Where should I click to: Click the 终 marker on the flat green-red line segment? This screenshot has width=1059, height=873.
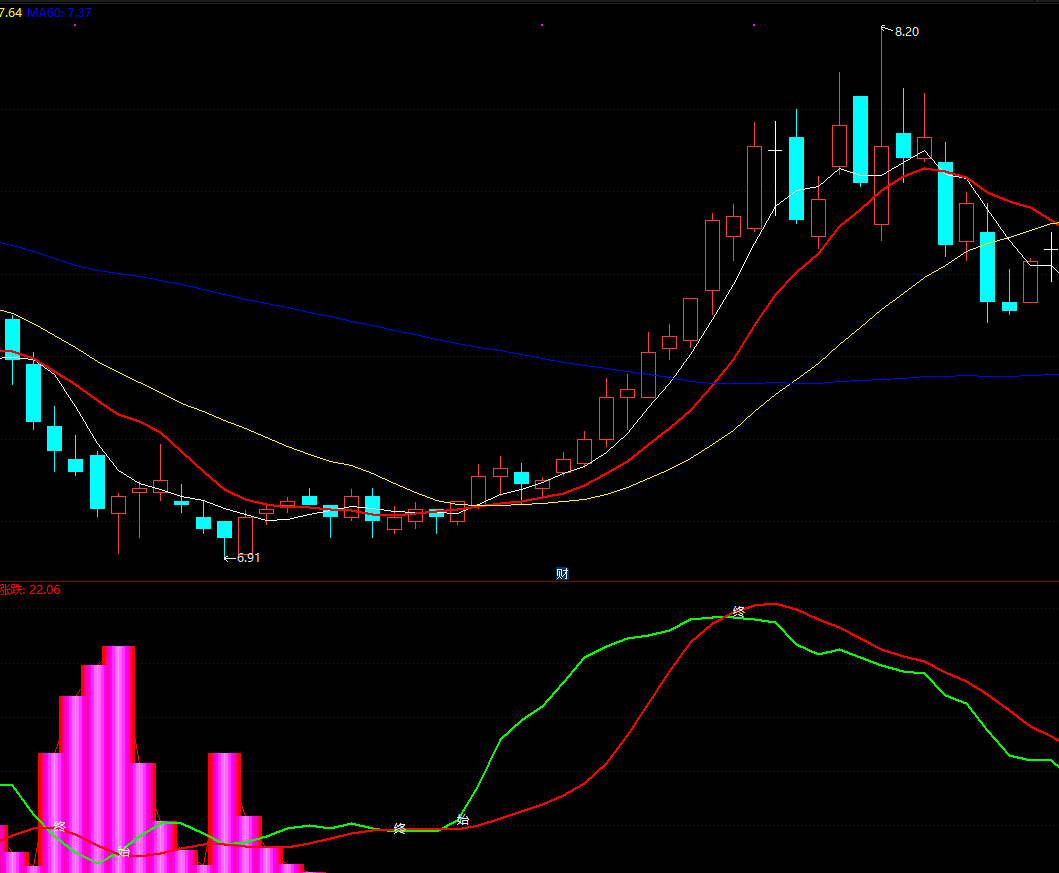point(399,828)
